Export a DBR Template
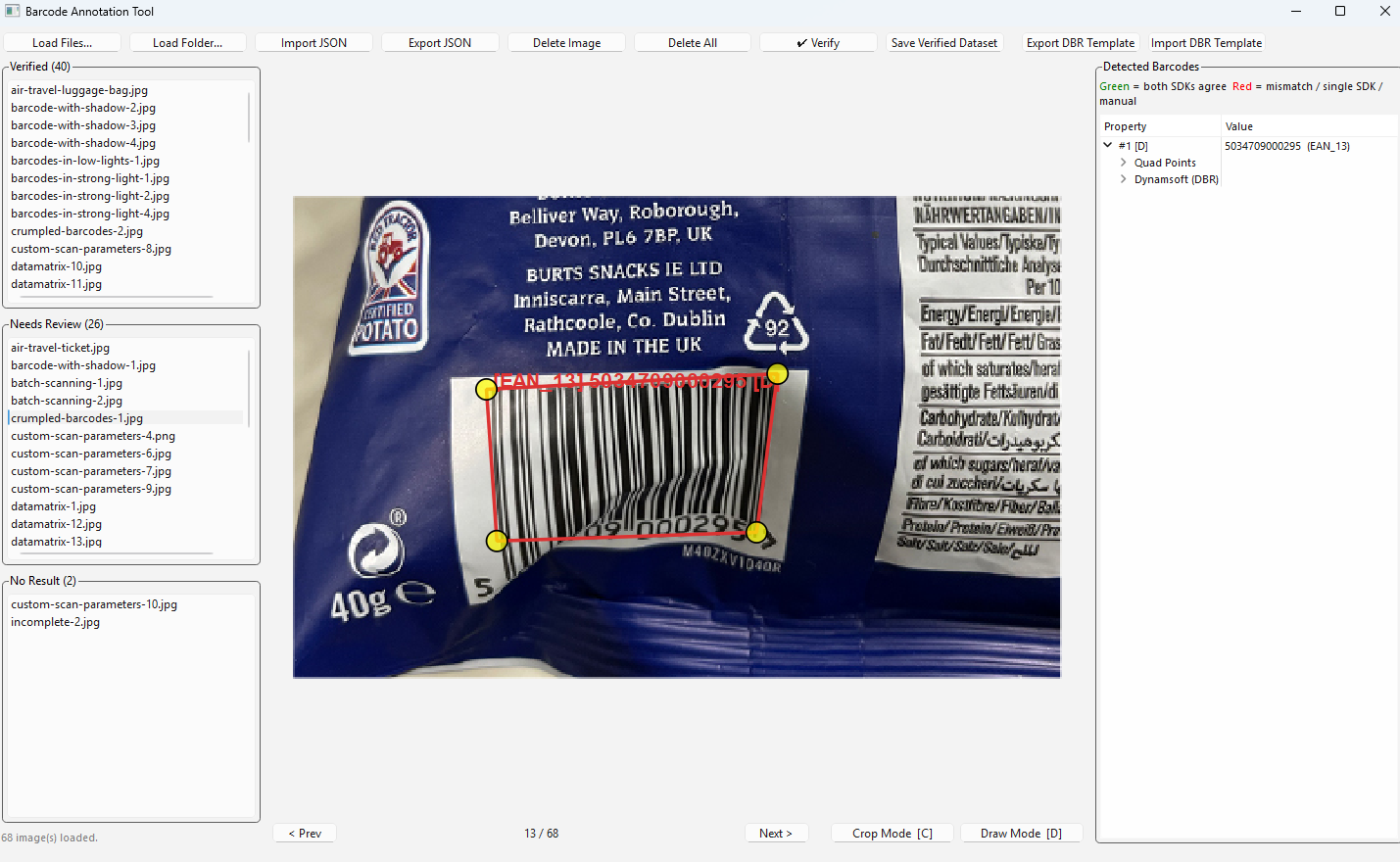Image resolution: width=1400 pixels, height=862 pixels. click(x=1081, y=42)
